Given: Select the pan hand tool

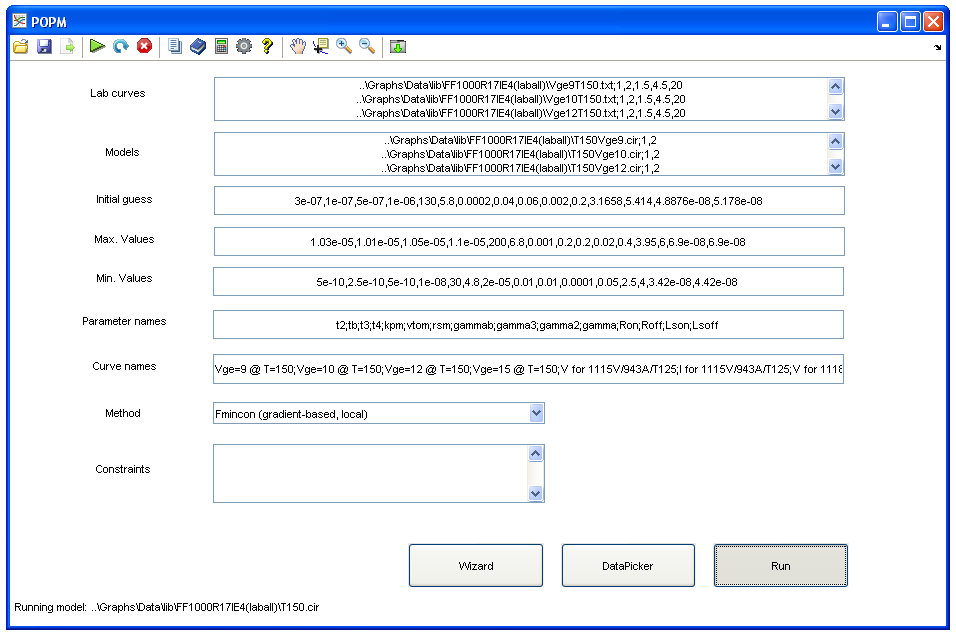Looking at the screenshot, I should (x=297, y=46).
